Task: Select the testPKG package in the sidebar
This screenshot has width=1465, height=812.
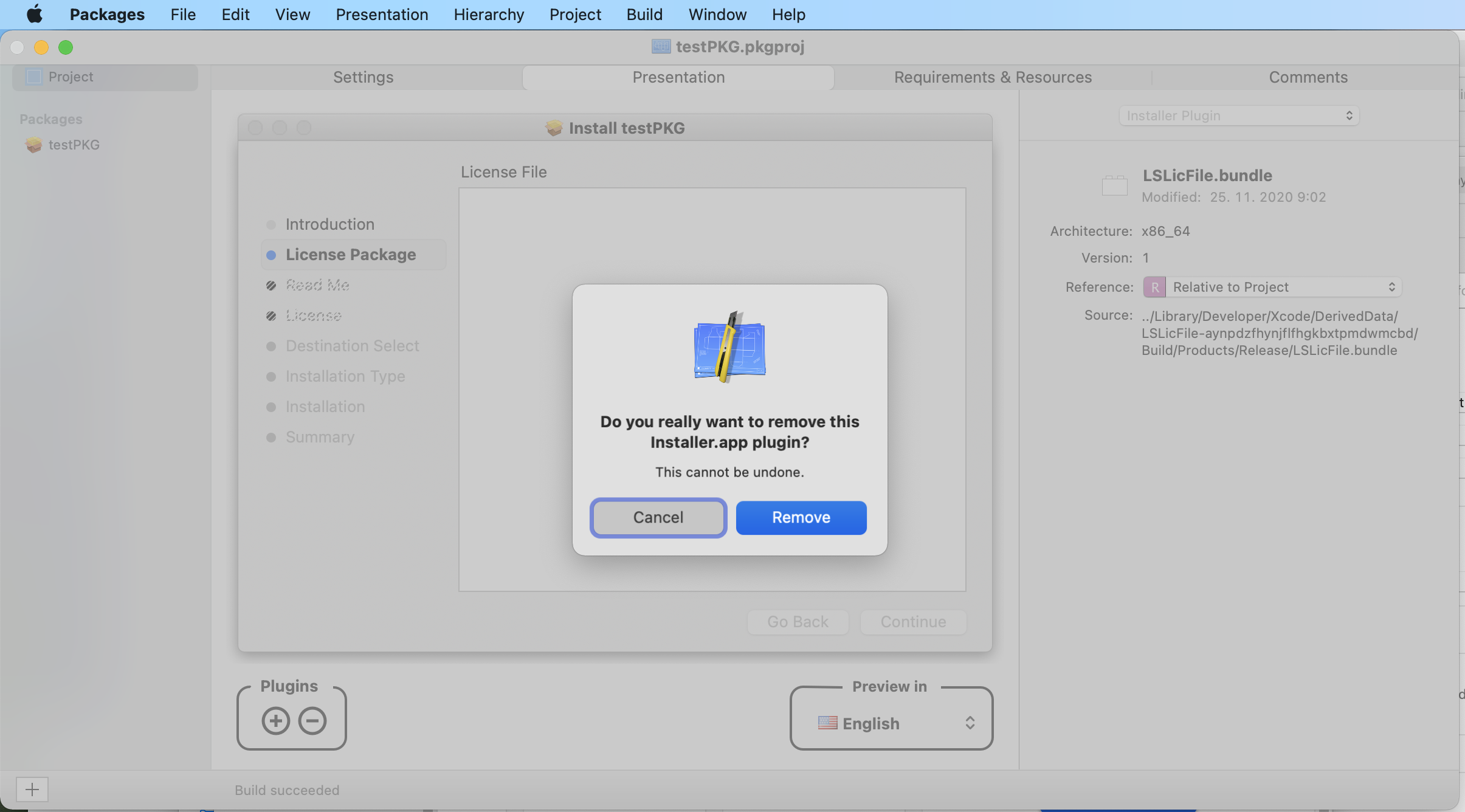Action: pyautogui.click(x=73, y=145)
